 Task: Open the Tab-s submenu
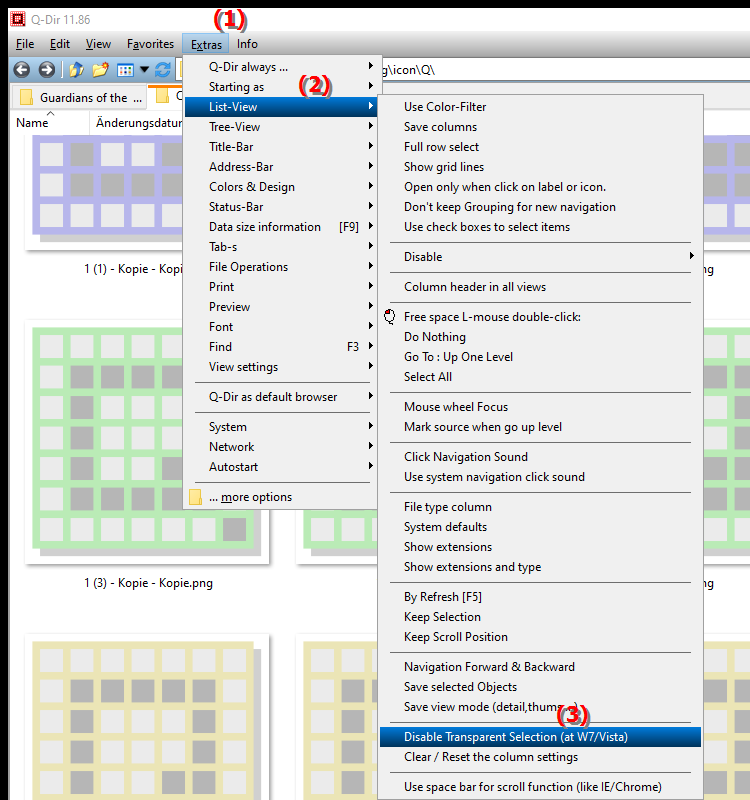(282, 247)
